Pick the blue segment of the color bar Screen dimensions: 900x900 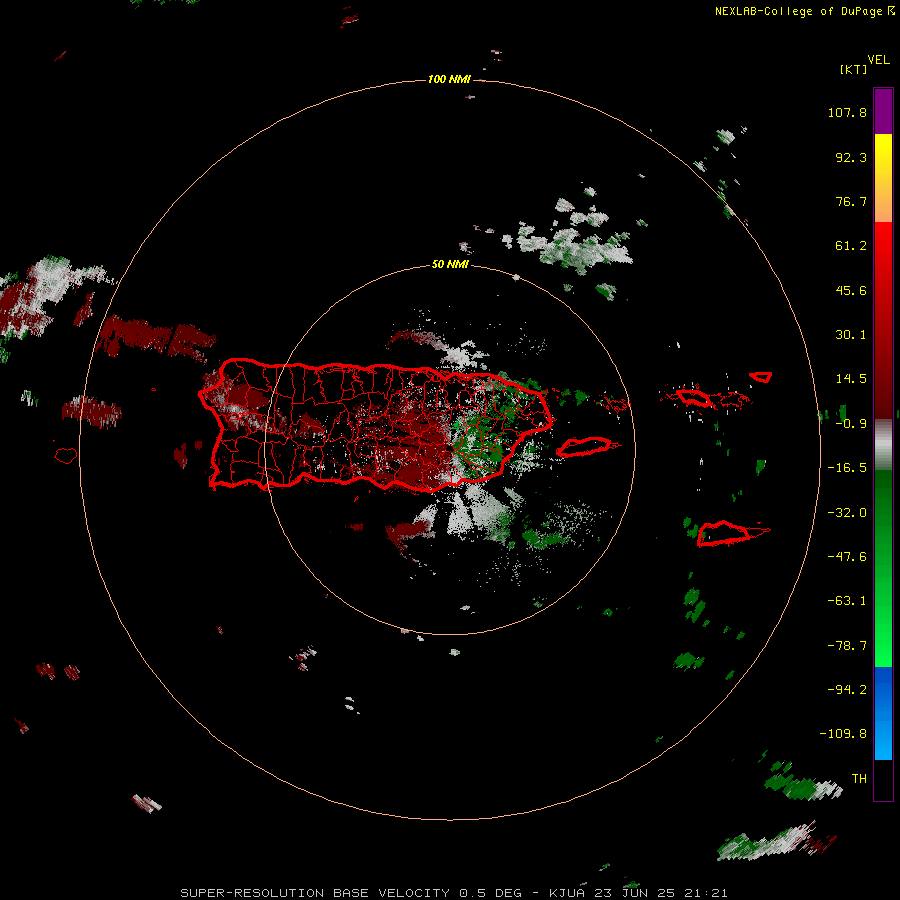883,713
